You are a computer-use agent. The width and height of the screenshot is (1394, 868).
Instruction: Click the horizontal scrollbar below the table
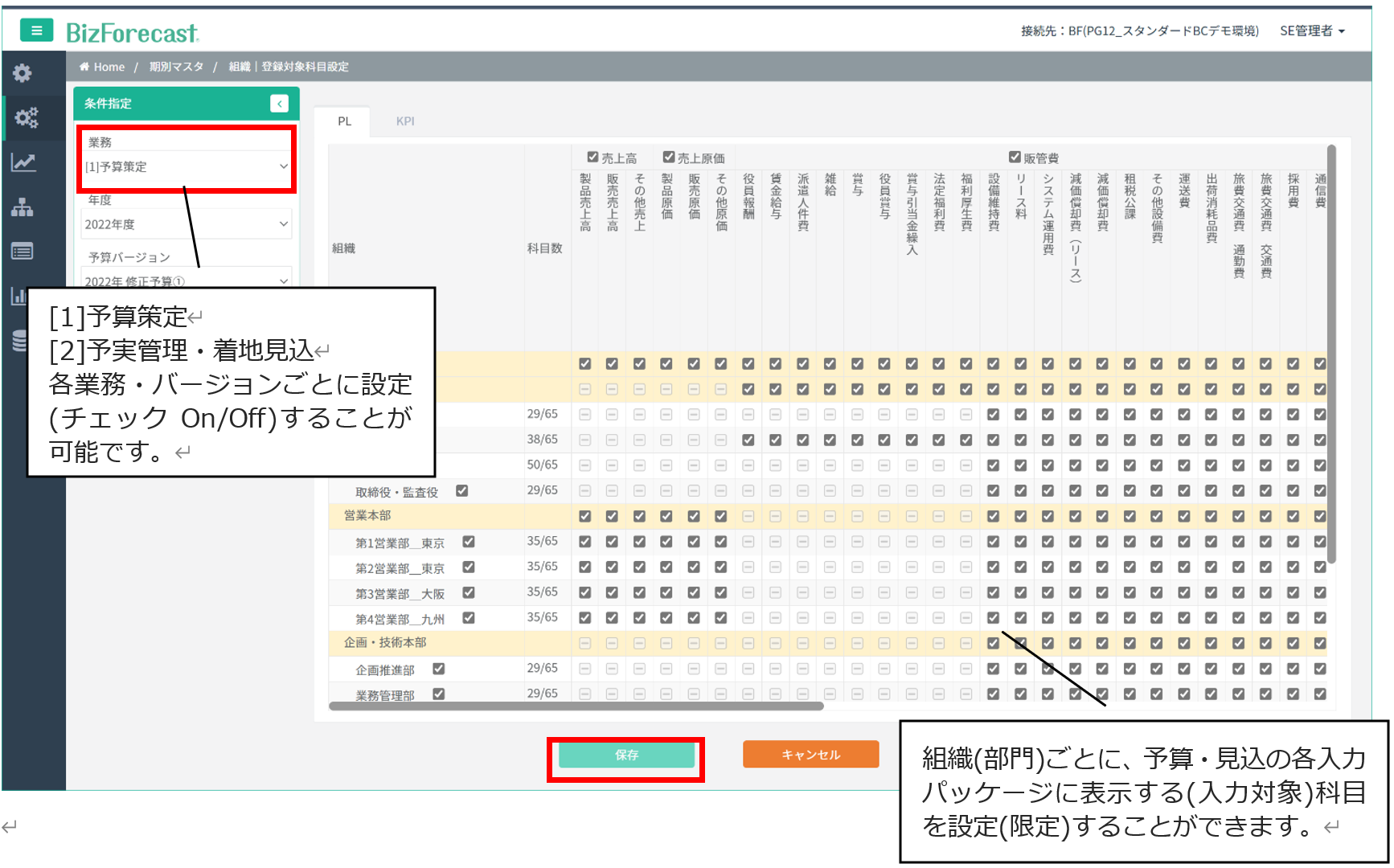pyautogui.click(x=576, y=706)
